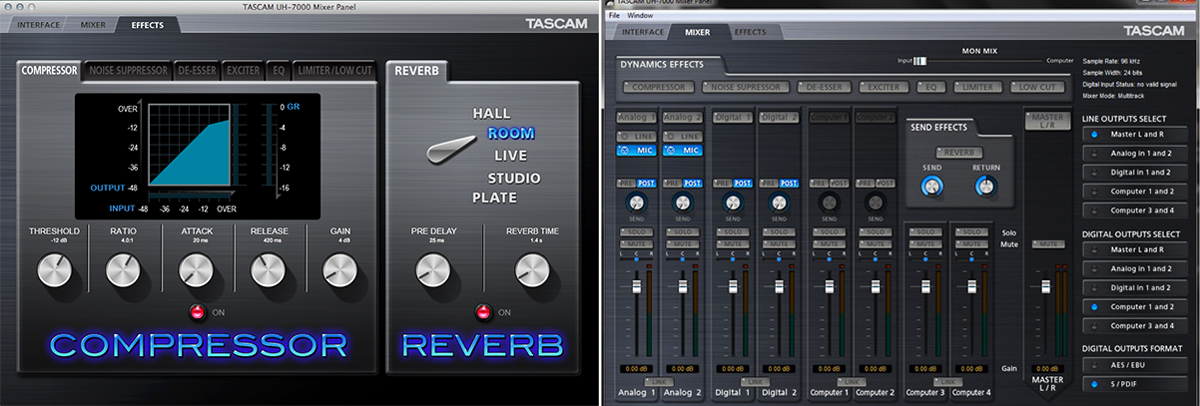Enable REVERB in Send Effects
Viewport: 1200px width, 406px height.
pos(959,152)
